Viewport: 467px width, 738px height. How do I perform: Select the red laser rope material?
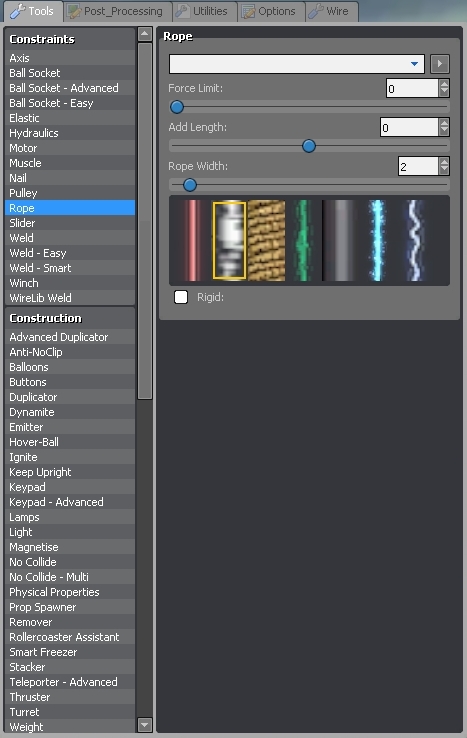point(193,241)
